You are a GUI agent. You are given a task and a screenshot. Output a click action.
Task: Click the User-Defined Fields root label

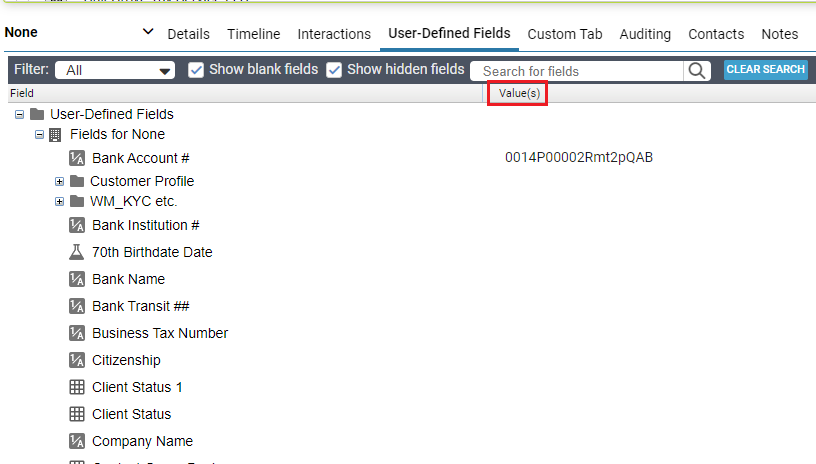(112, 114)
